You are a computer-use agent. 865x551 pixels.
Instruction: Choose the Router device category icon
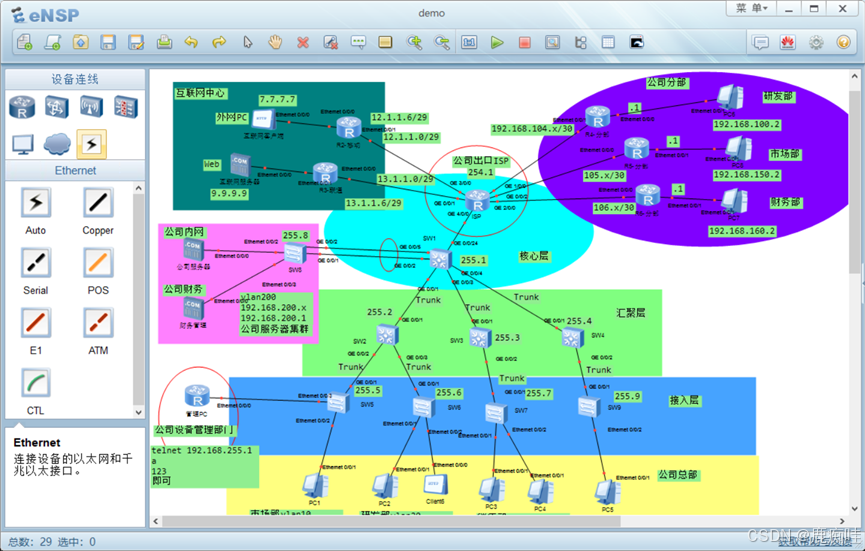click(22, 107)
